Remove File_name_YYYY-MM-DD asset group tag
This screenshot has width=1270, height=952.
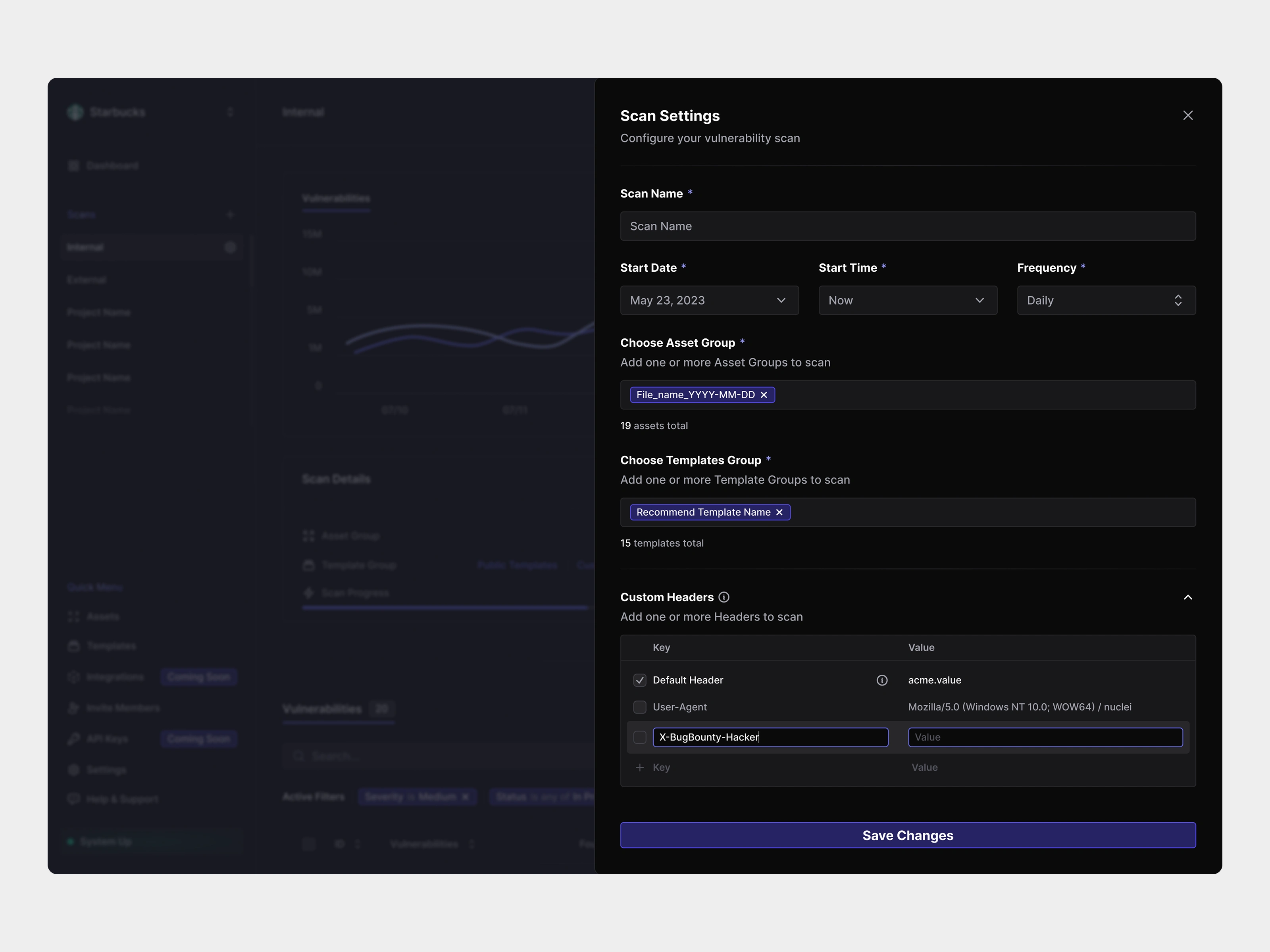click(x=763, y=395)
